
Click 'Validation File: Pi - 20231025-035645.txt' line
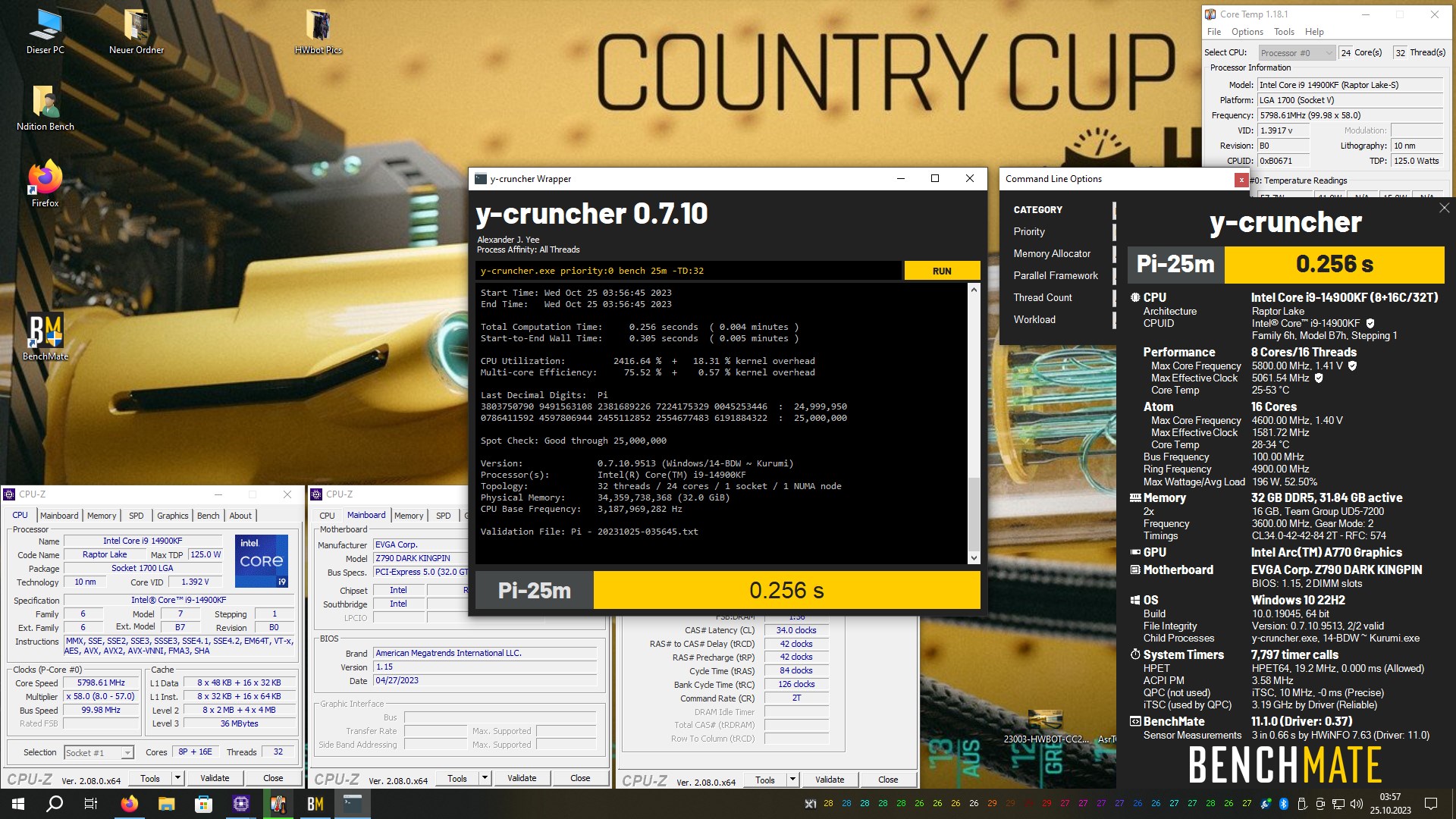click(x=589, y=532)
